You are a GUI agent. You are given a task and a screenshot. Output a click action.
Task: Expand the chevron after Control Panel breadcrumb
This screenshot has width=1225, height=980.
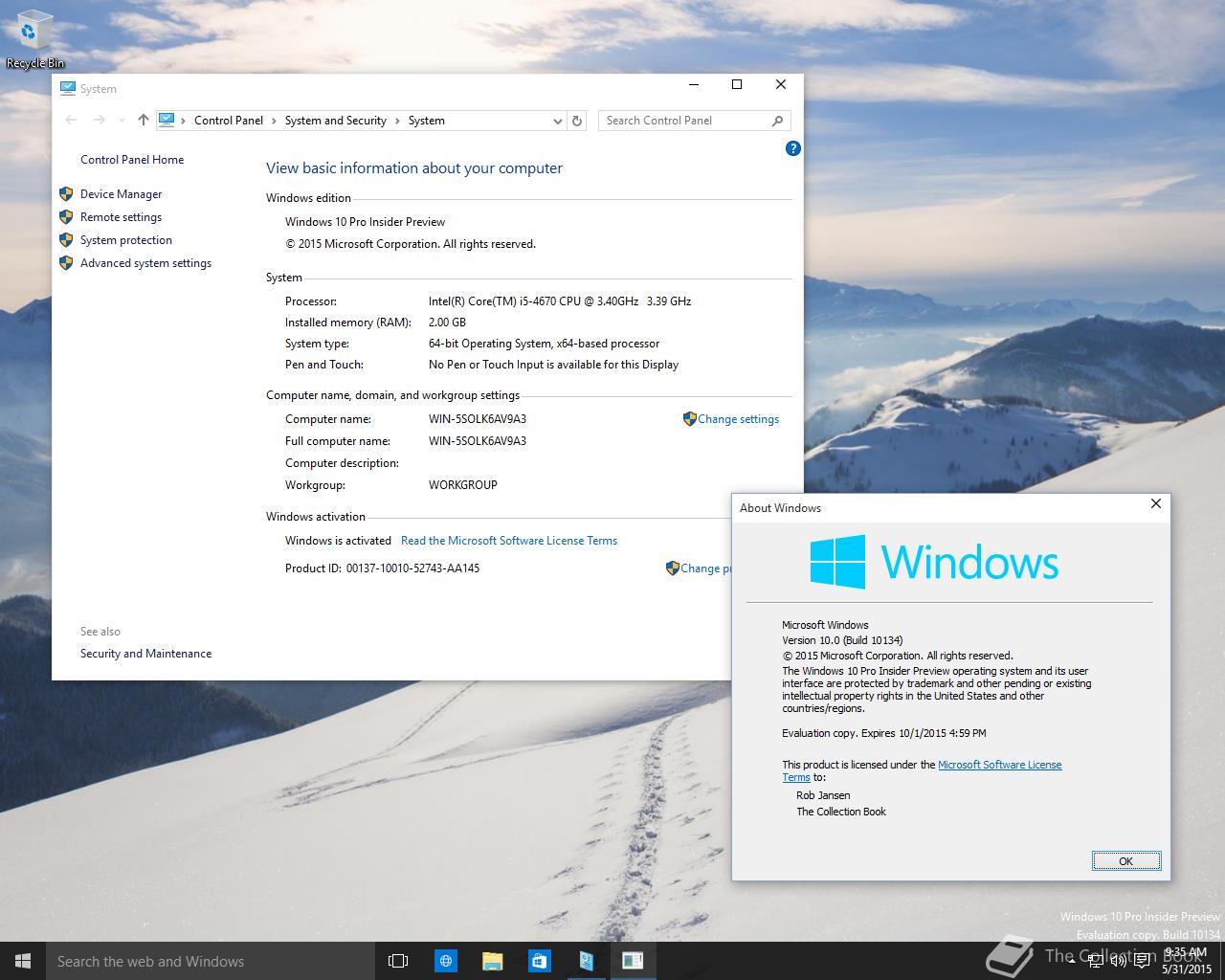pyautogui.click(x=274, y=121)
